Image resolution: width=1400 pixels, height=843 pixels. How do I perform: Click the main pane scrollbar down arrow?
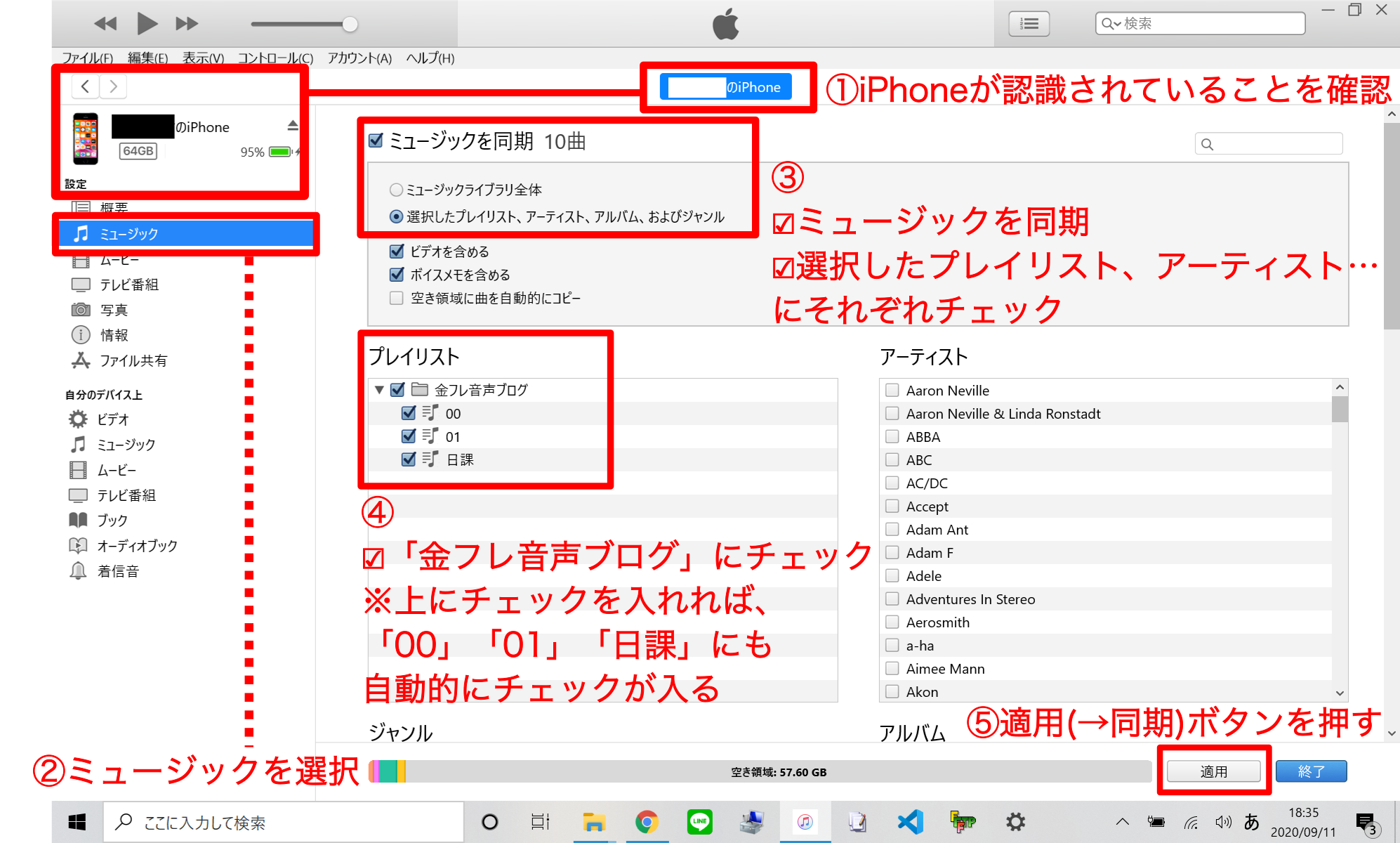1392,733
